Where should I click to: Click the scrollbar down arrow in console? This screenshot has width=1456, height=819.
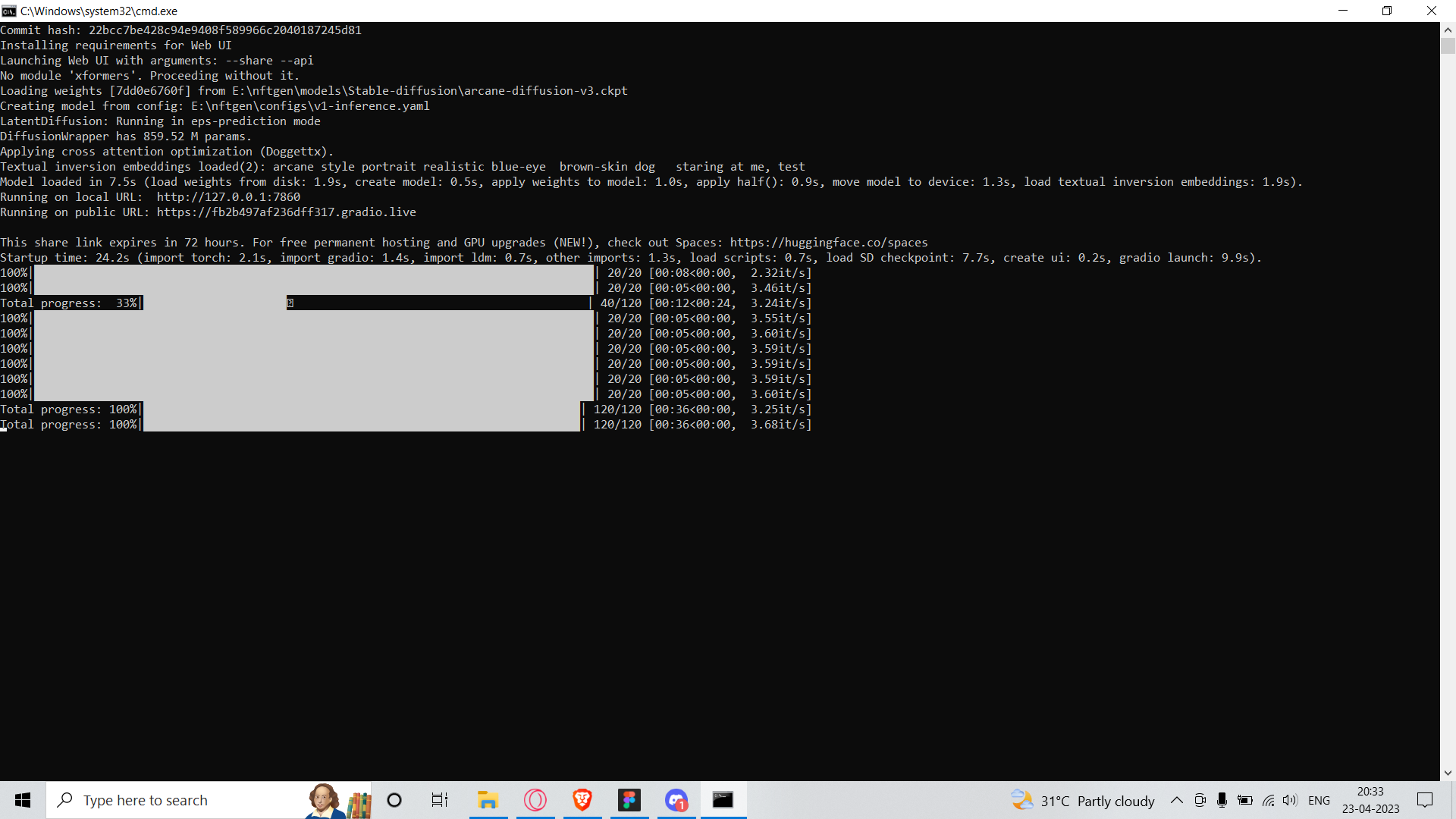coord(1448,773)
